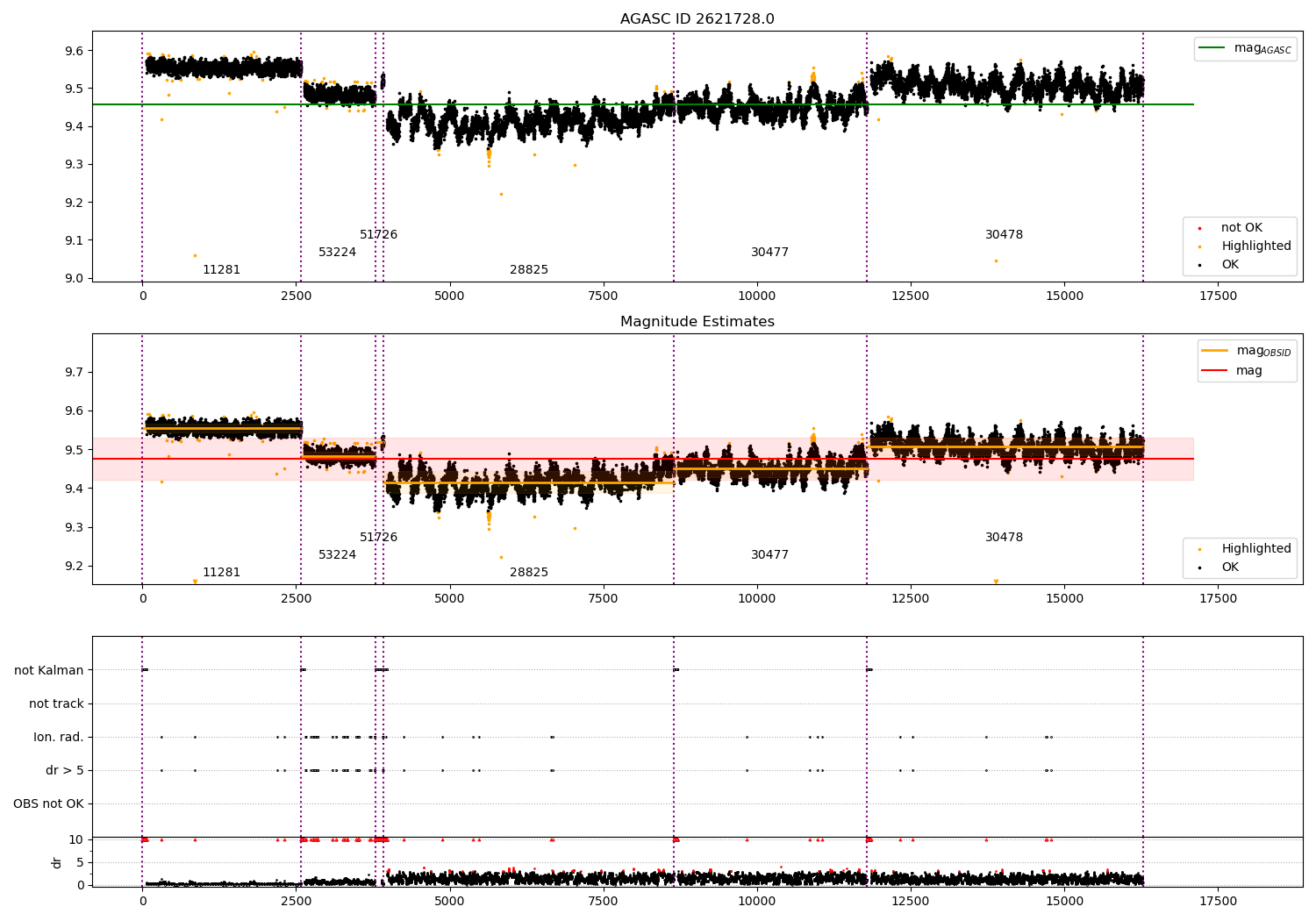Viewport: 1316px width, 921px height.
Task: Click the 10 tick label on the dr axis
Action: pyautogui.click(x=76, y=839)
